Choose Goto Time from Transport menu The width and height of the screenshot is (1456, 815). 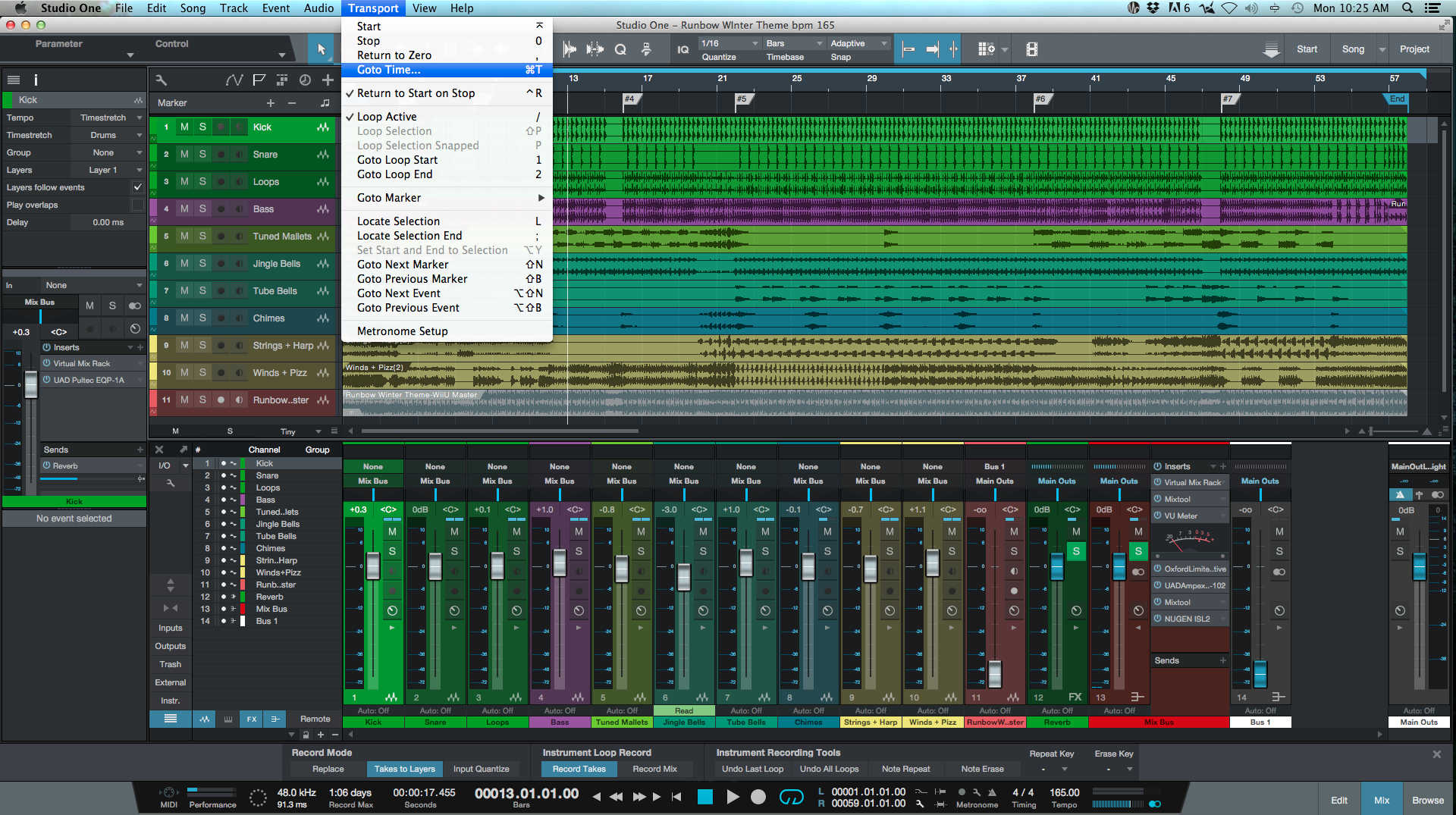coord(447,70)
